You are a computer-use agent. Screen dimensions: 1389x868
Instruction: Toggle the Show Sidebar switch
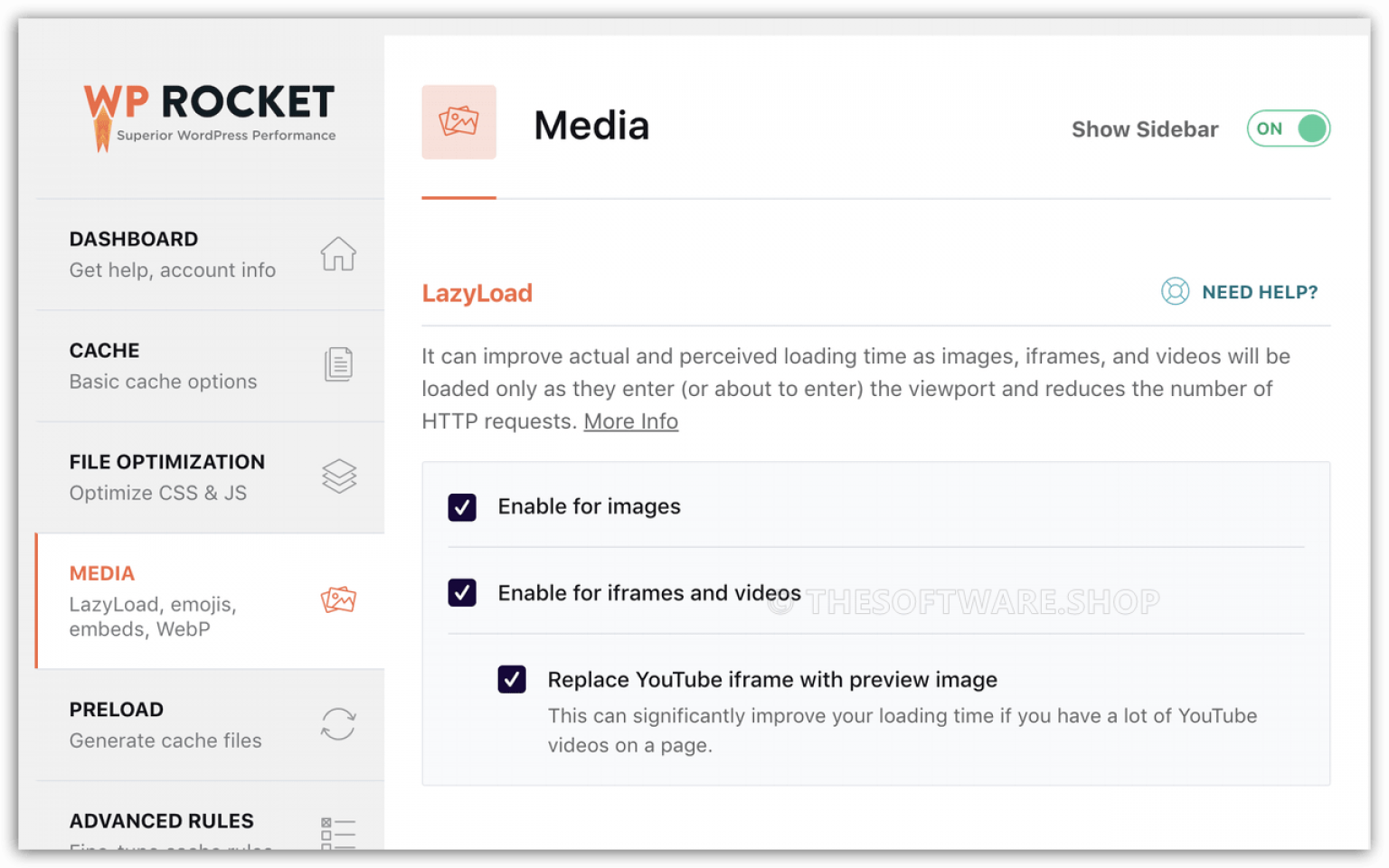point(1288,128)
